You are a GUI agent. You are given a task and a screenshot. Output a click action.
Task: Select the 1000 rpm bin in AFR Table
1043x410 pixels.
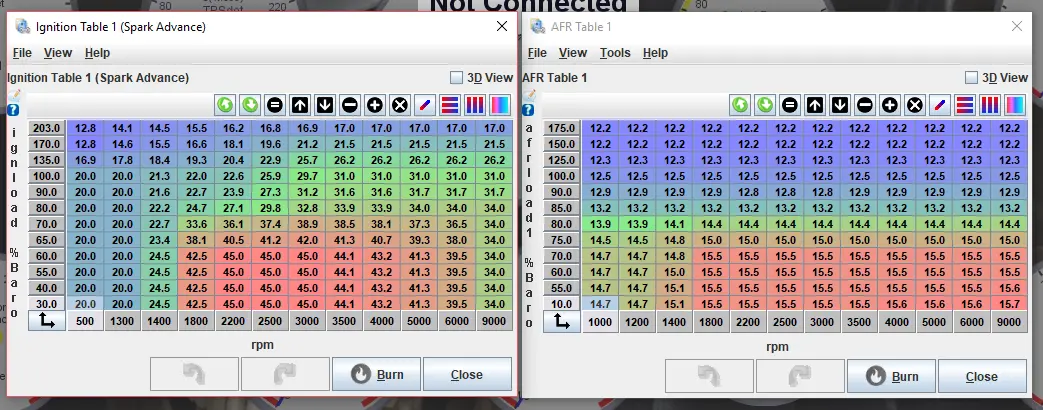(601, 322)
